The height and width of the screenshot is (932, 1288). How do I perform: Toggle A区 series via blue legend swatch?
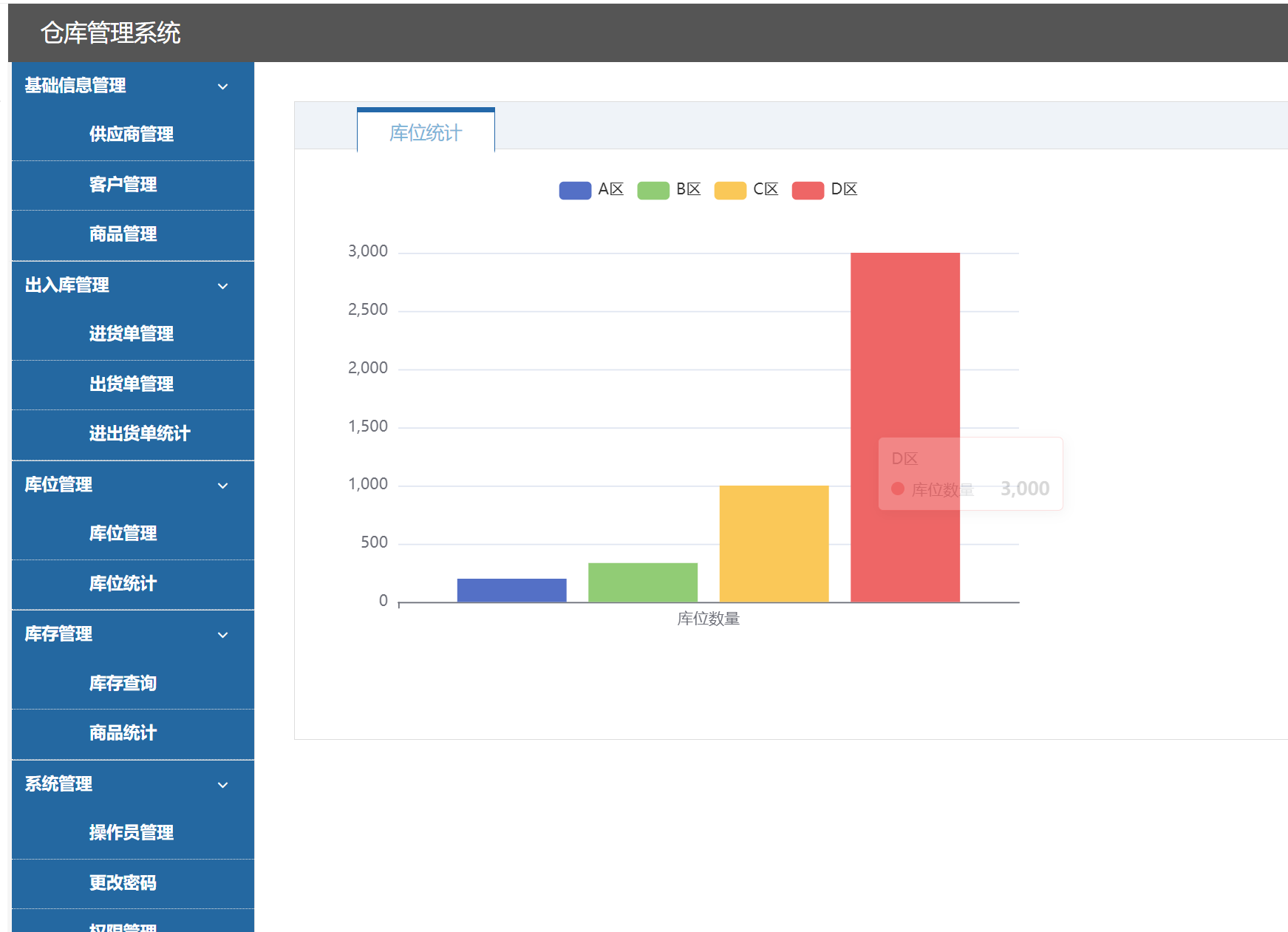[575, 190]
